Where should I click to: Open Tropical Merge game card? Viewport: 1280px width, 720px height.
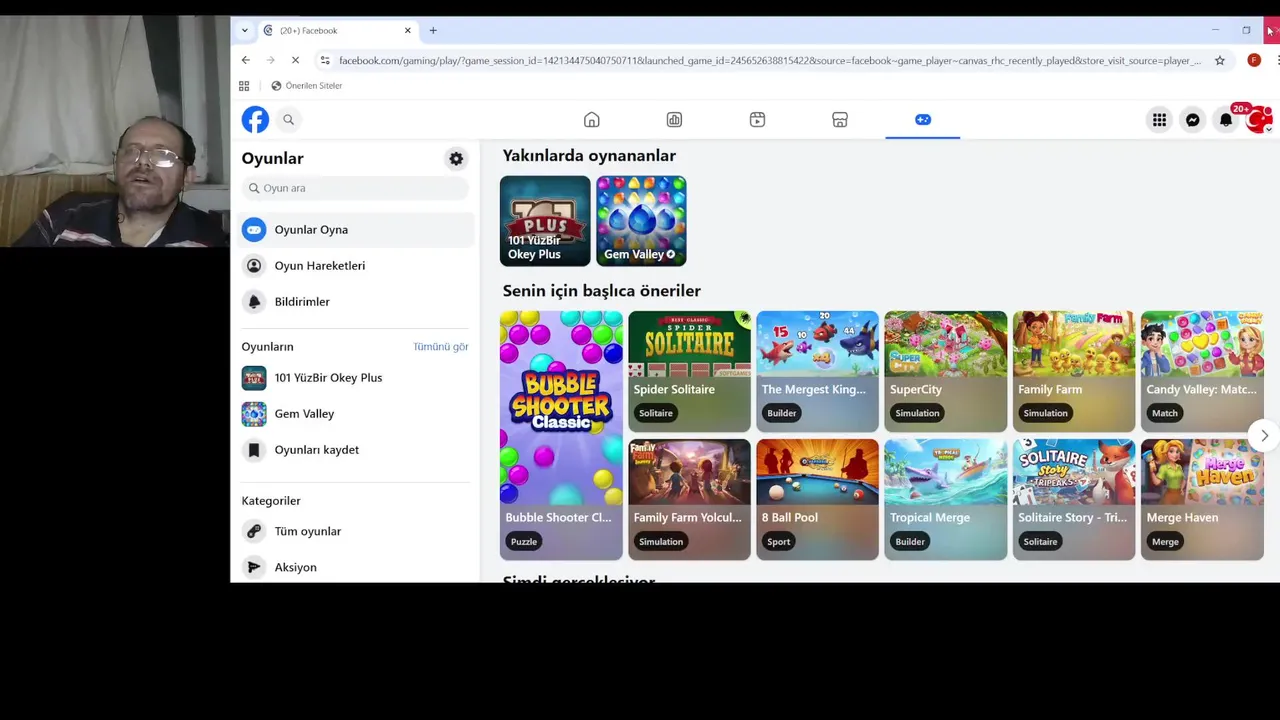945,499
